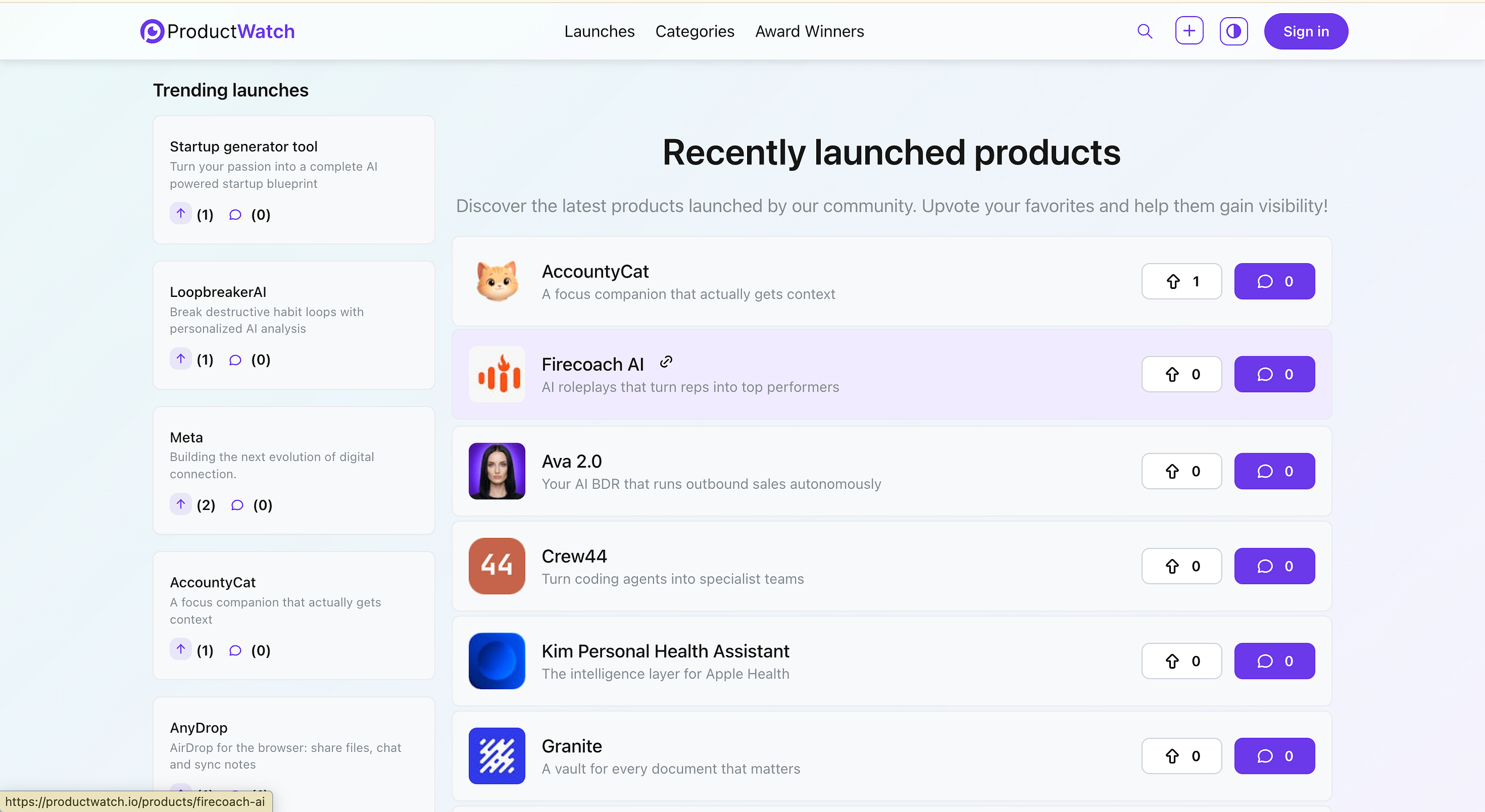Open AccountyCat comments button in main list
The height and width of the screenshot is (812, 1485).
[1275, 282]
